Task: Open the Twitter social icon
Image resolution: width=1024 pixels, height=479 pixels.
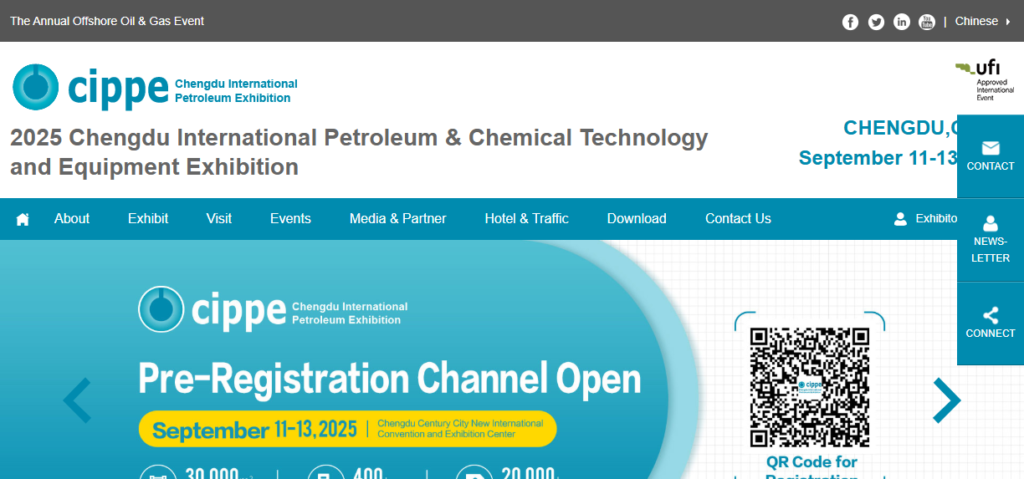Action: click(876, 22)
